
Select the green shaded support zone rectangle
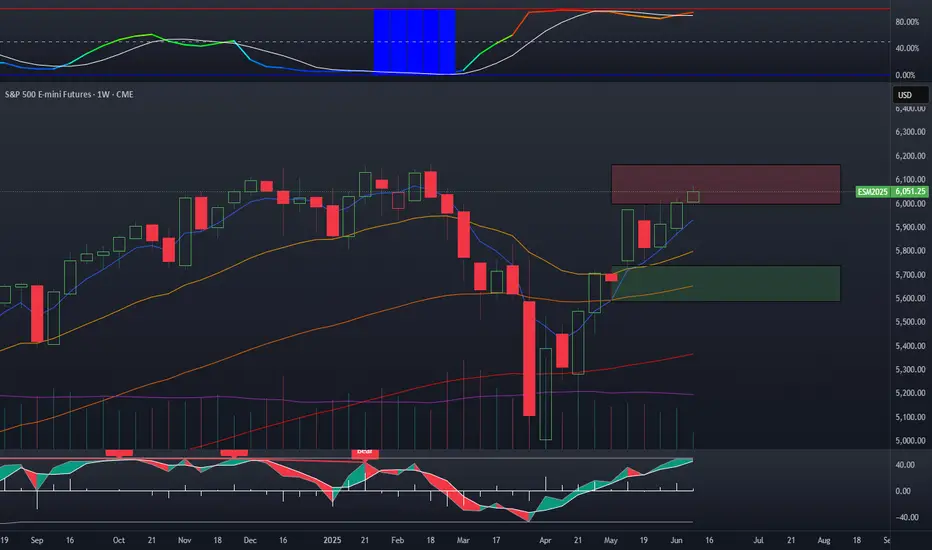click(x=726, y=283)
